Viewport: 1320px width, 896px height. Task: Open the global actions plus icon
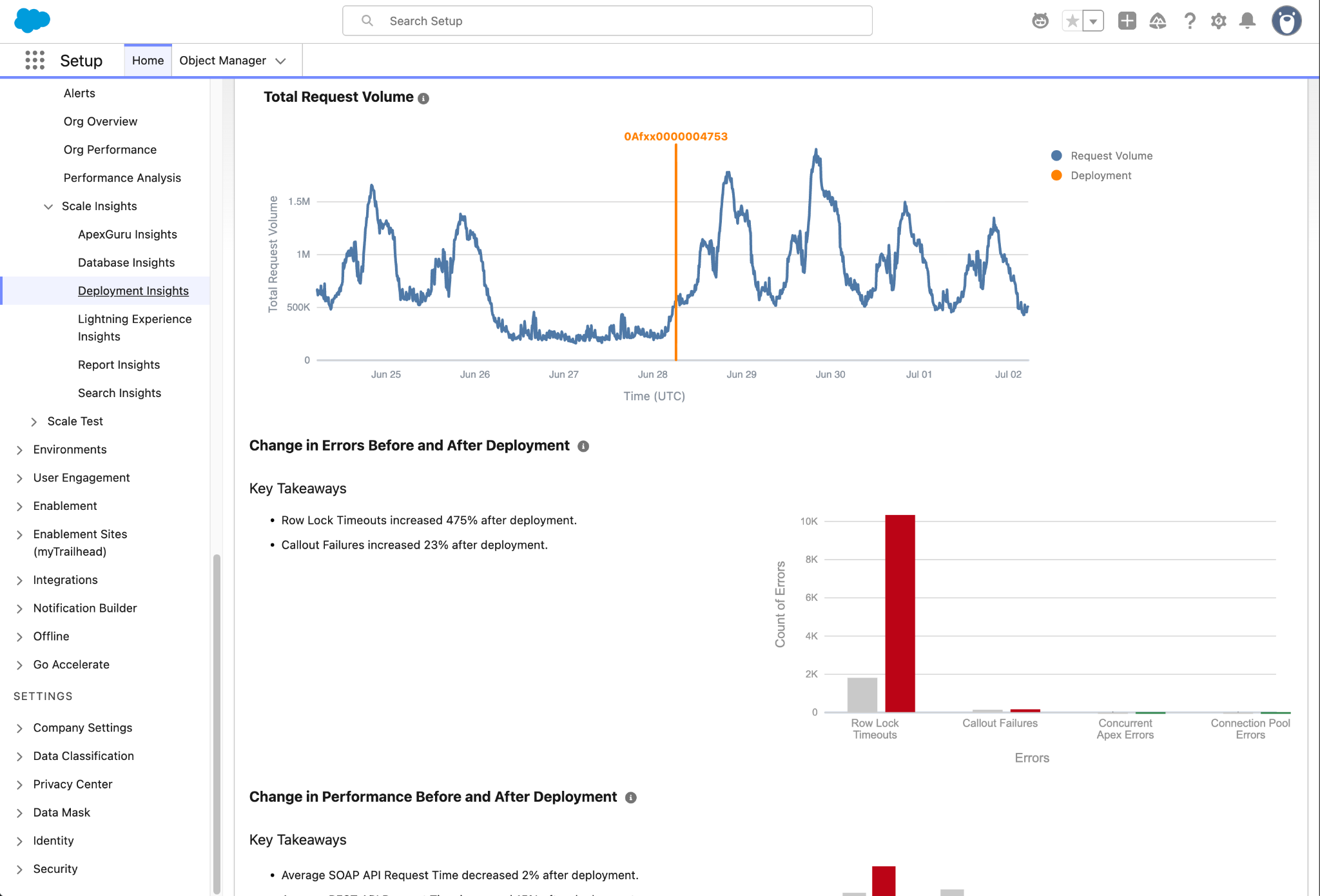(x=1127, y=21)
